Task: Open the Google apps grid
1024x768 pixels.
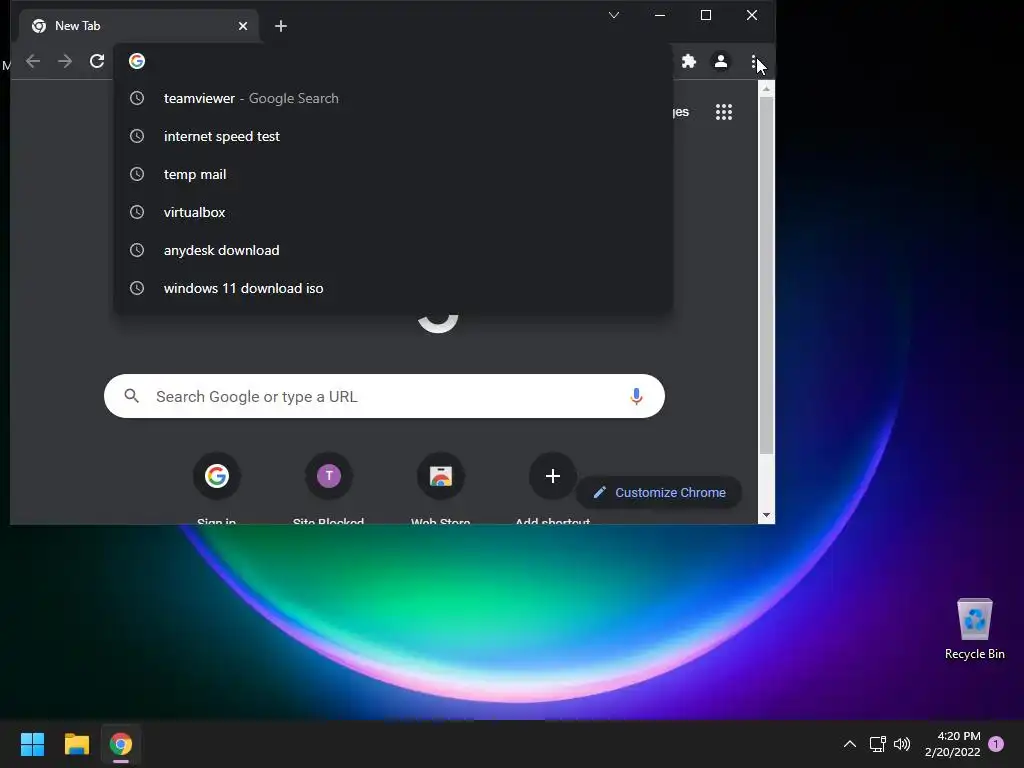Action: click(x=724, y=112)
